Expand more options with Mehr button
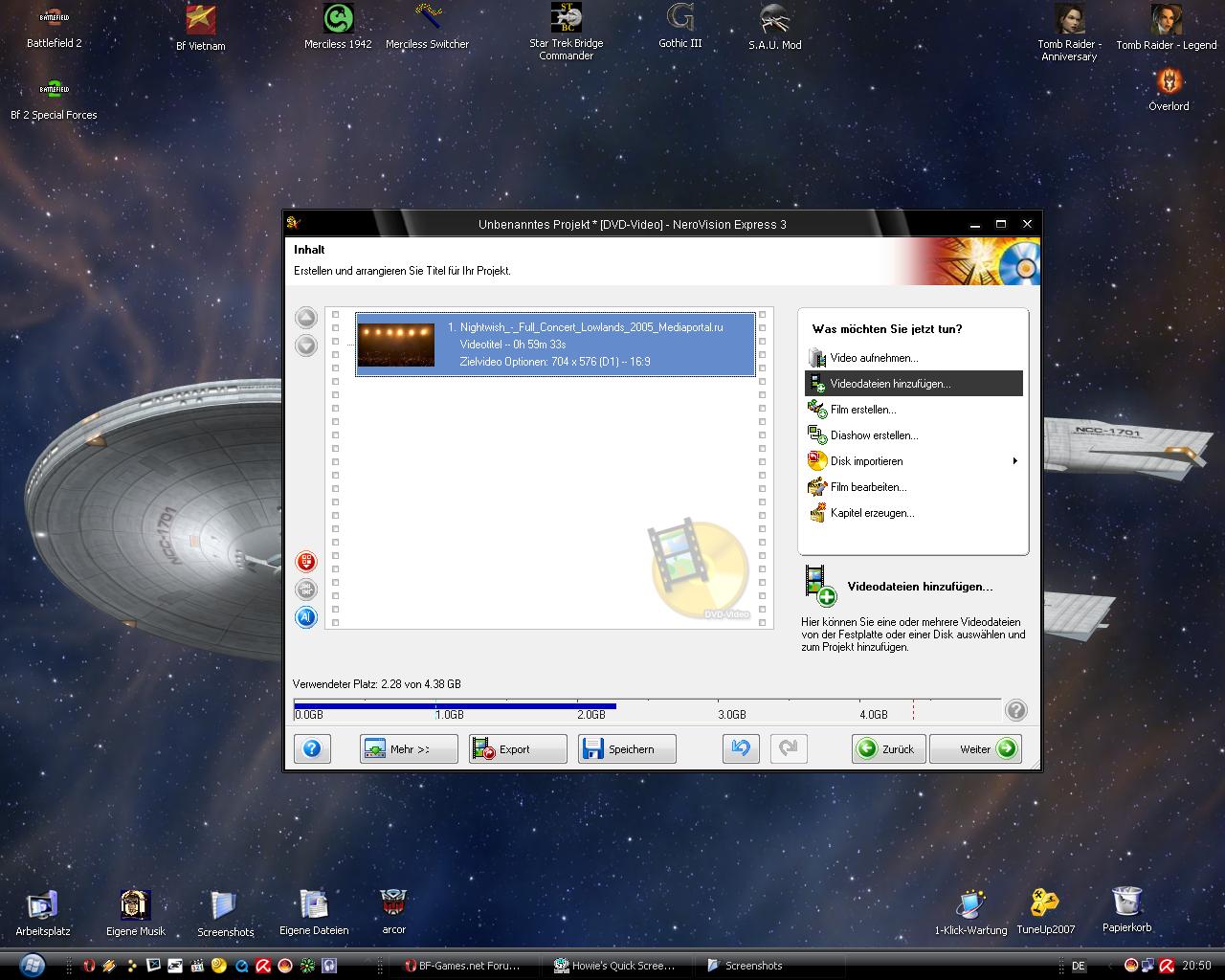Screen dimensions: 1225x980 tap(409, 748)
